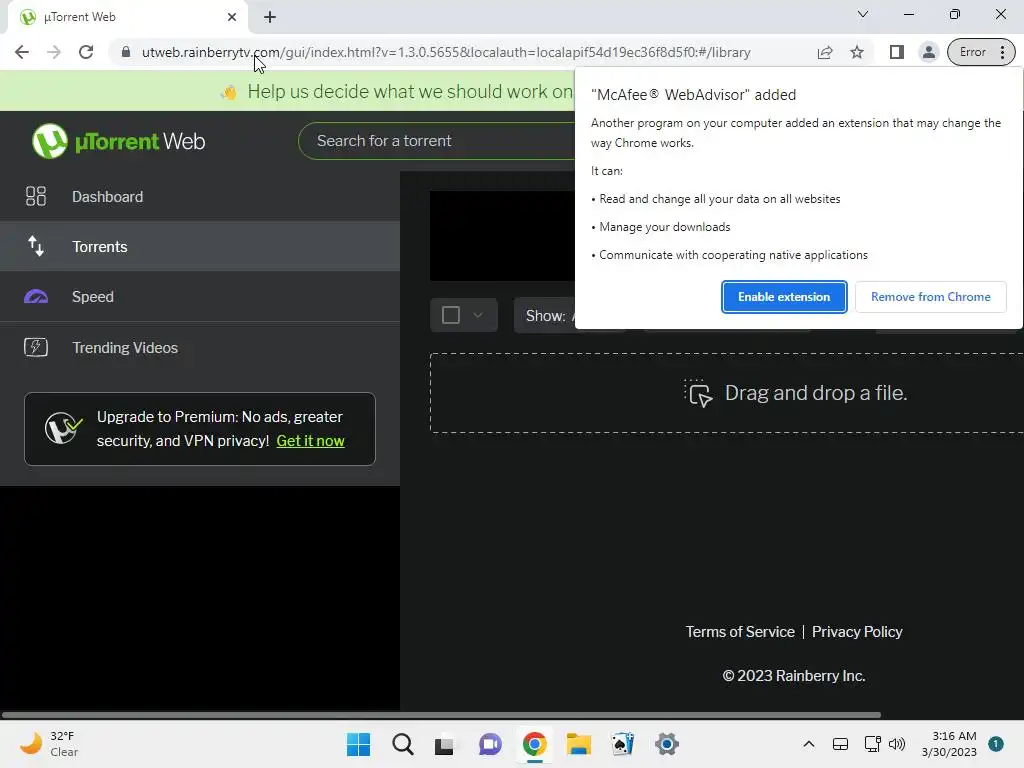Bookmark this tab with star icon
Screen dimensions: 1024x768
(857, 52)
